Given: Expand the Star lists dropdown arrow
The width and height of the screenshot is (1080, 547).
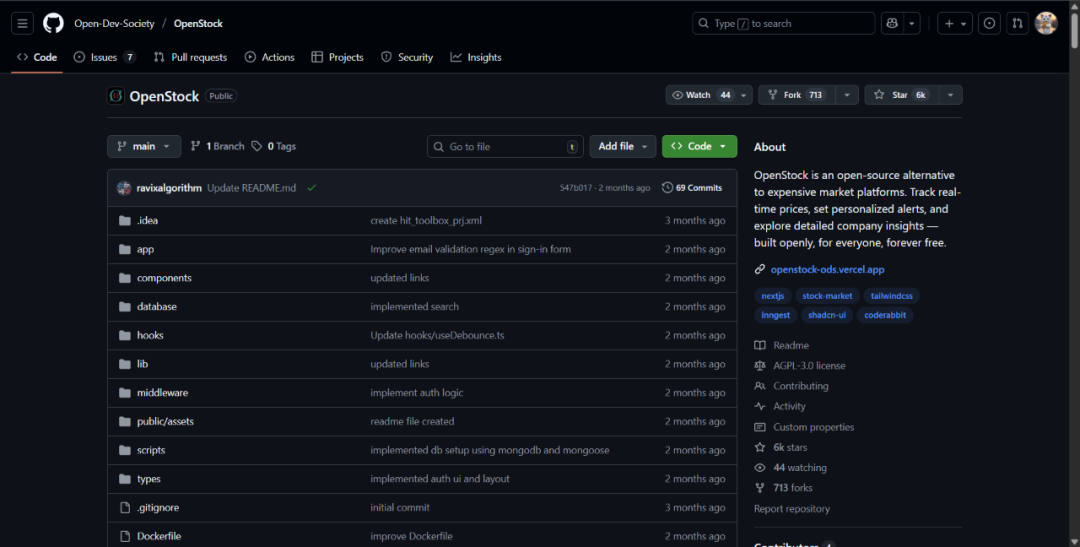Looking at the screenshot, I should [x=951, y=95].
